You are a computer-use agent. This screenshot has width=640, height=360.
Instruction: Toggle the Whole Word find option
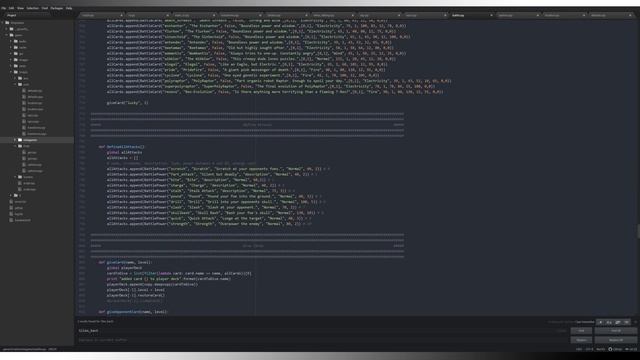click(x=627, y=322)
